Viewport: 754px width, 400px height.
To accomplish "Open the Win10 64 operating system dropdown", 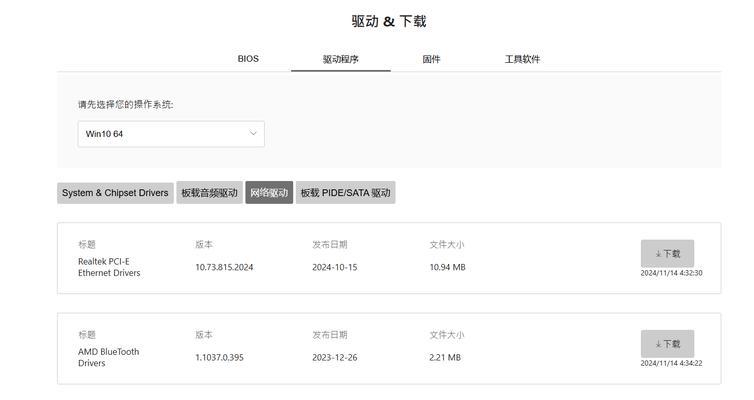I will pos(171,134).
